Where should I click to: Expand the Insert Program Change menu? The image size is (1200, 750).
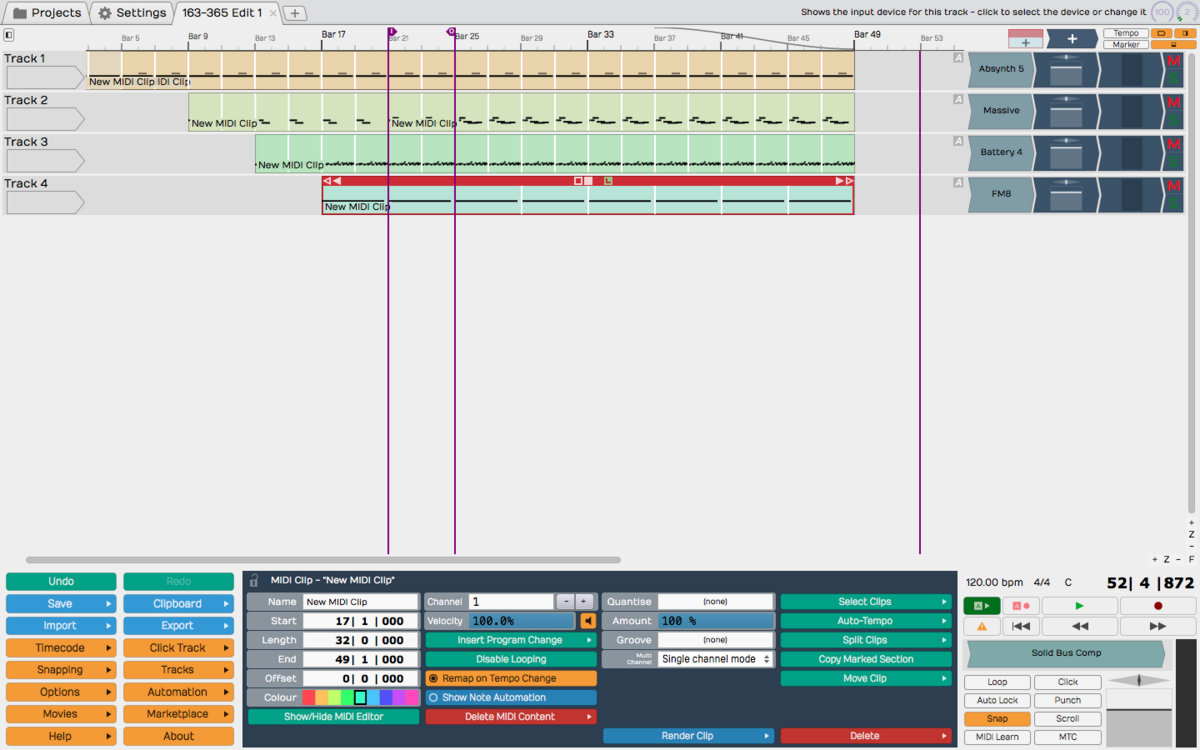(510, 640)
